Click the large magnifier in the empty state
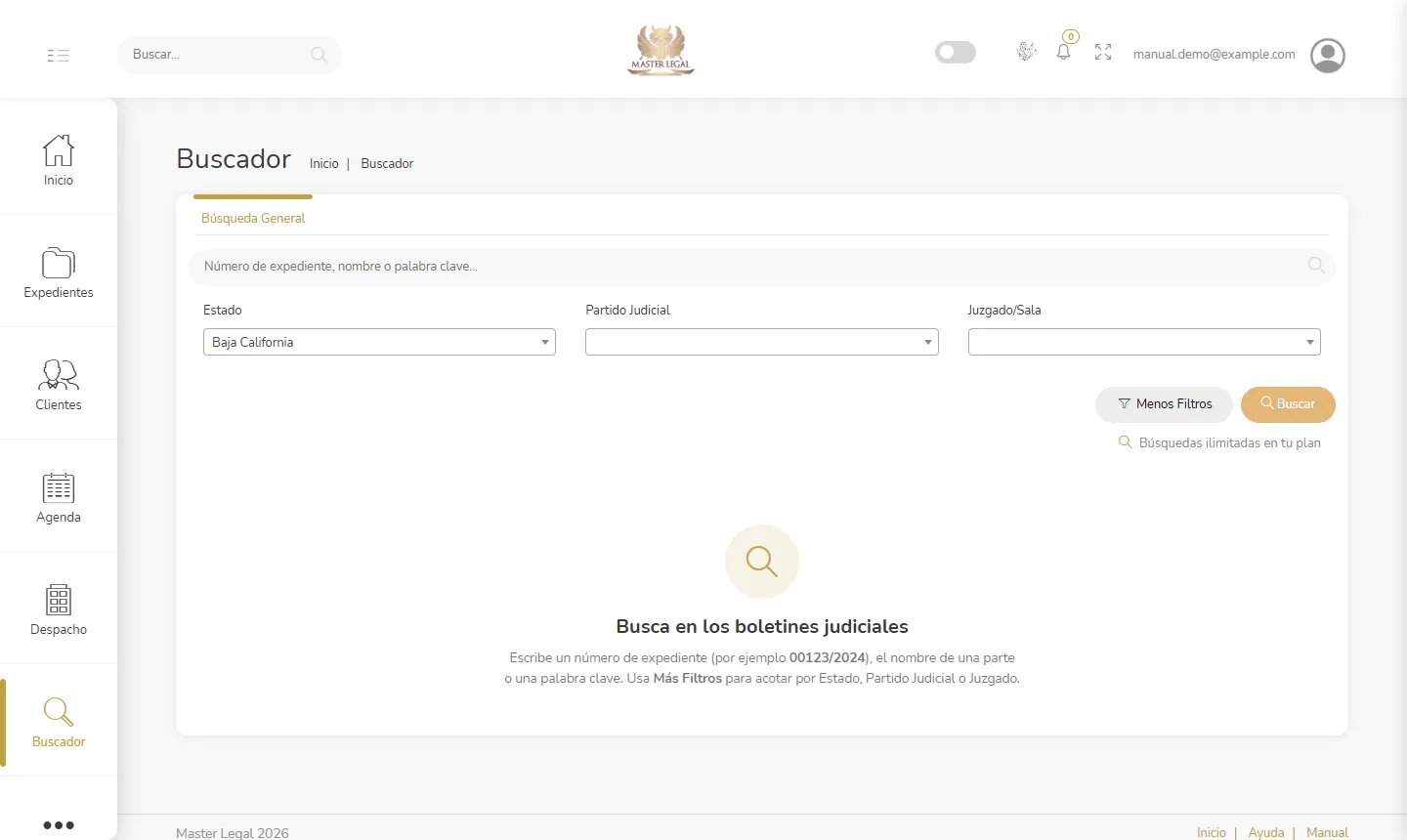The image size is (1407, 840). click(762, 562)
